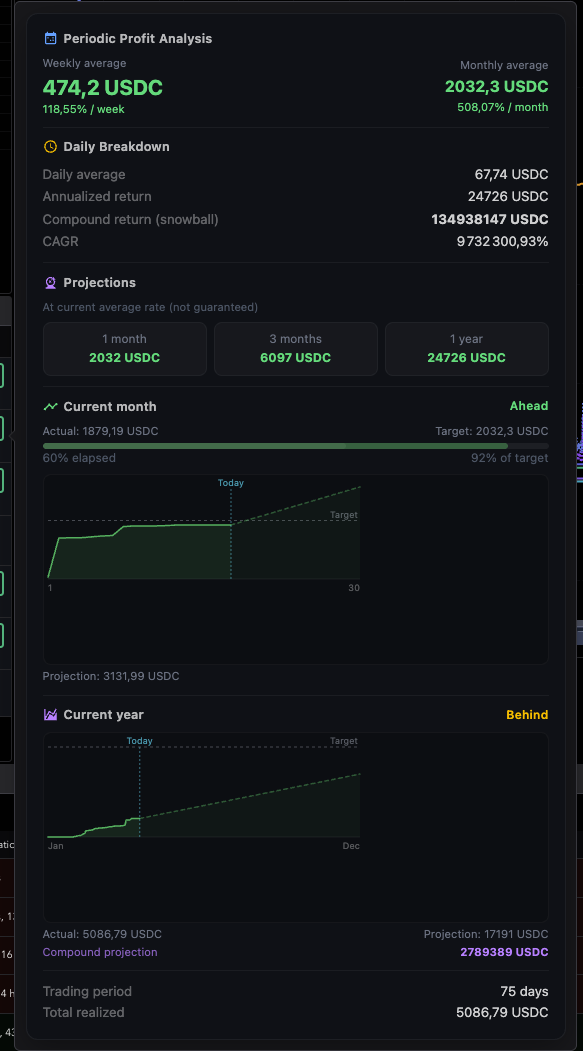Click the 474,2 USDC weekly average value
Viewport: 583px width, 1051px height.
(x=103, y=88)
